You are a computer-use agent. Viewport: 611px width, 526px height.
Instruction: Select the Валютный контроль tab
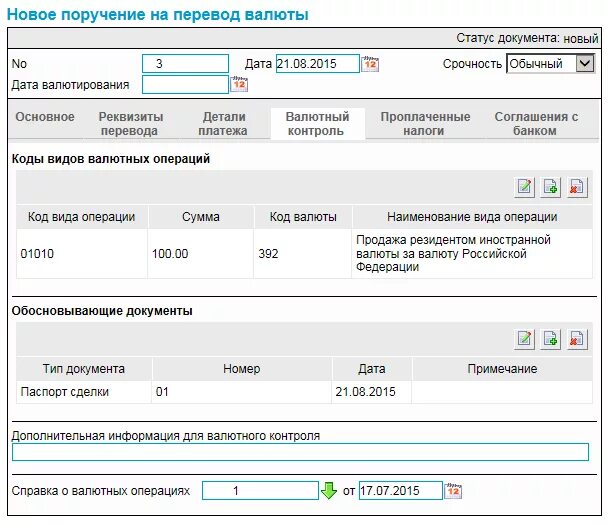coord(317,124)
